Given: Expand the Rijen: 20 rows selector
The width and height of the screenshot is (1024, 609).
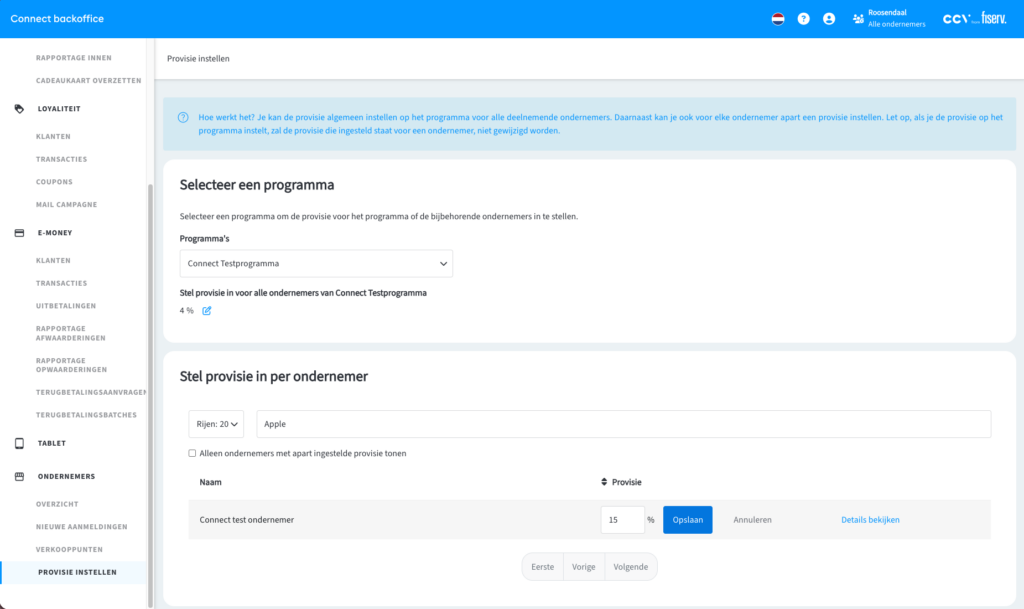Looking at the screenshot, I should (x=216, y=424).
